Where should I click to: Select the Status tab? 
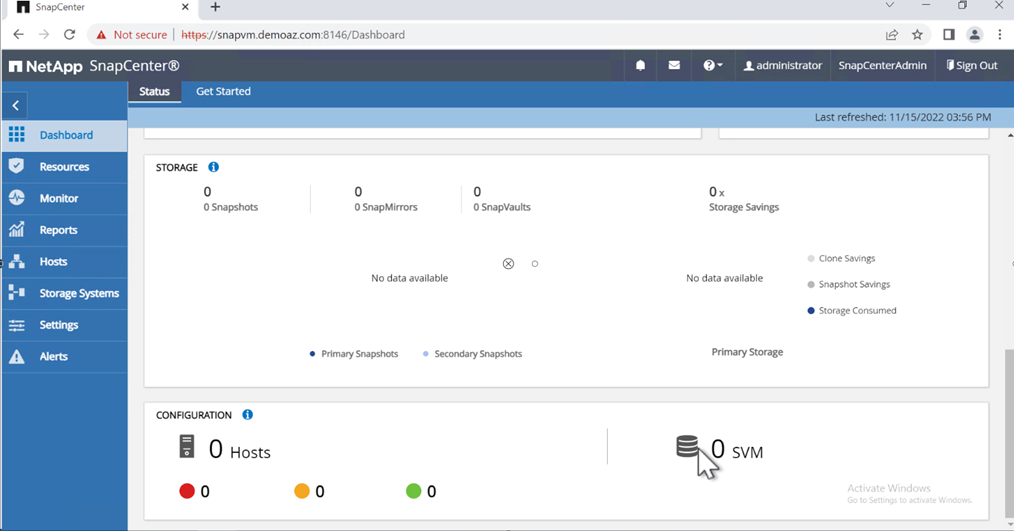coord(155,91)
